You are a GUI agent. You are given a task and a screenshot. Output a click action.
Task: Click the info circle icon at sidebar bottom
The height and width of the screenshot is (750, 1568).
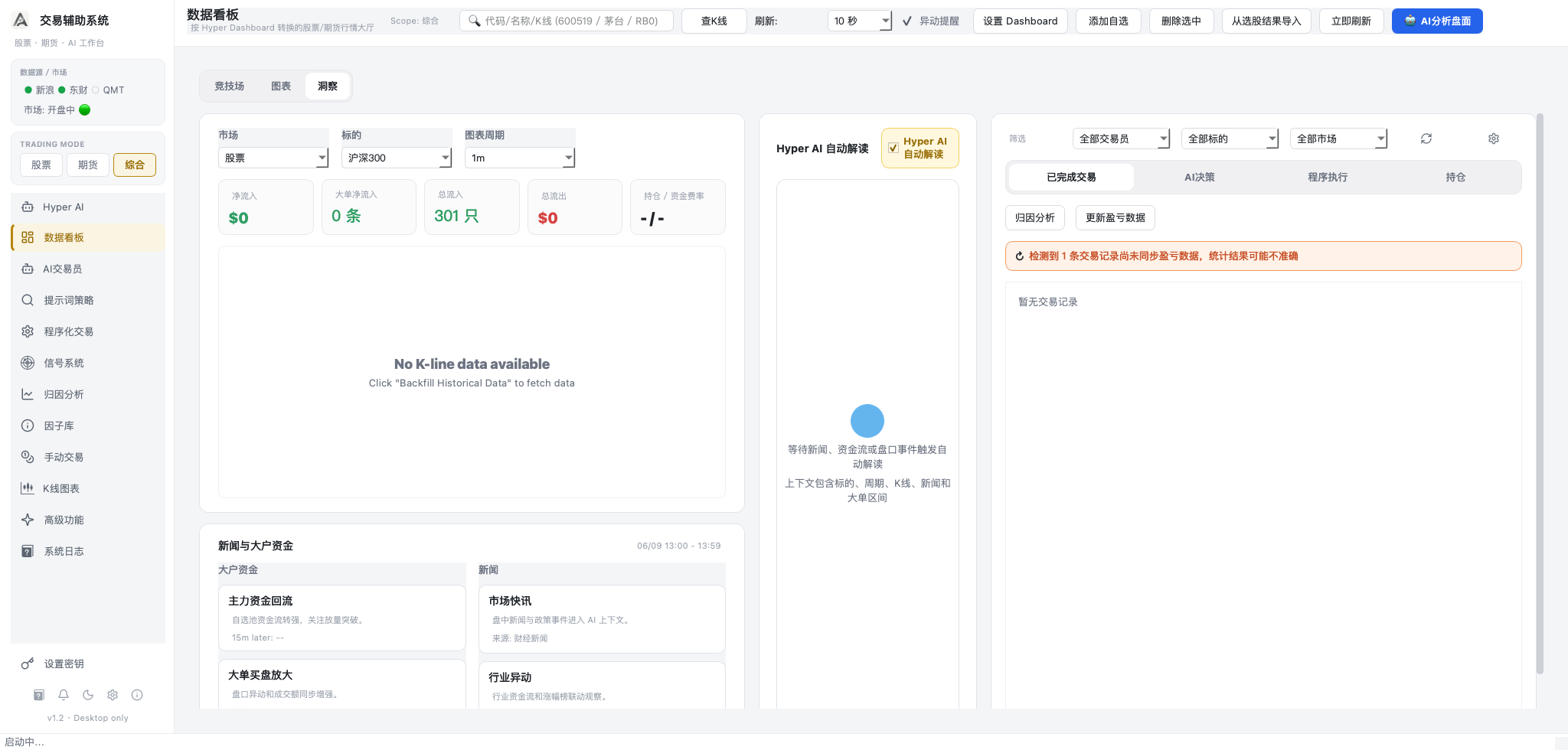coord(137,695)
